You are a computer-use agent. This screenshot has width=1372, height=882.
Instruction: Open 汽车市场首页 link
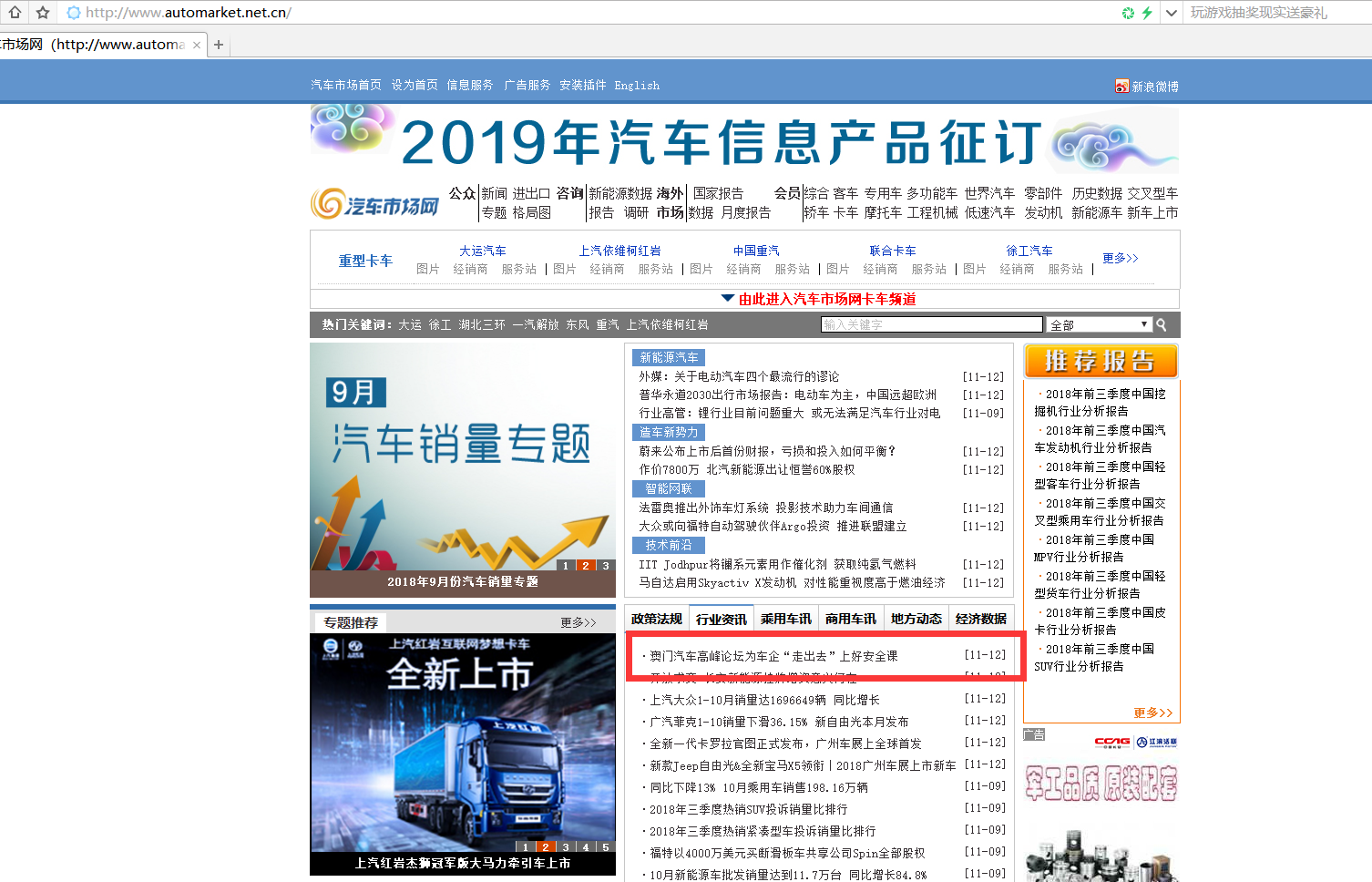[346, 85]
